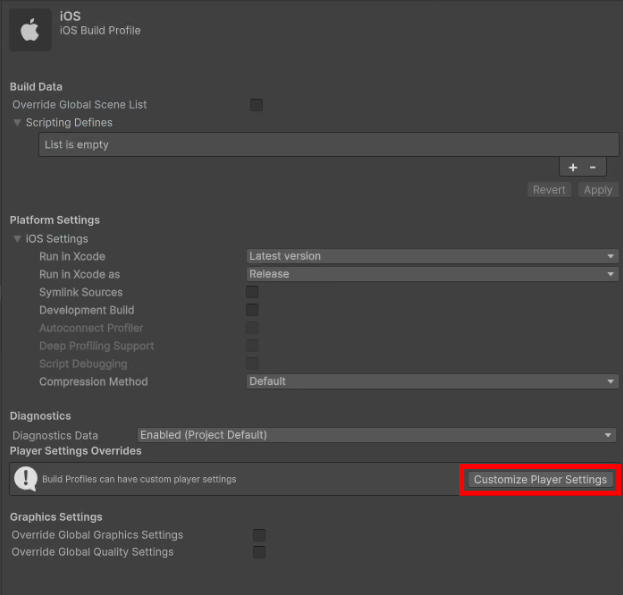Open the Run in Xcode as dropdown
Screen dimensions: 623x595
coord(432,274)
